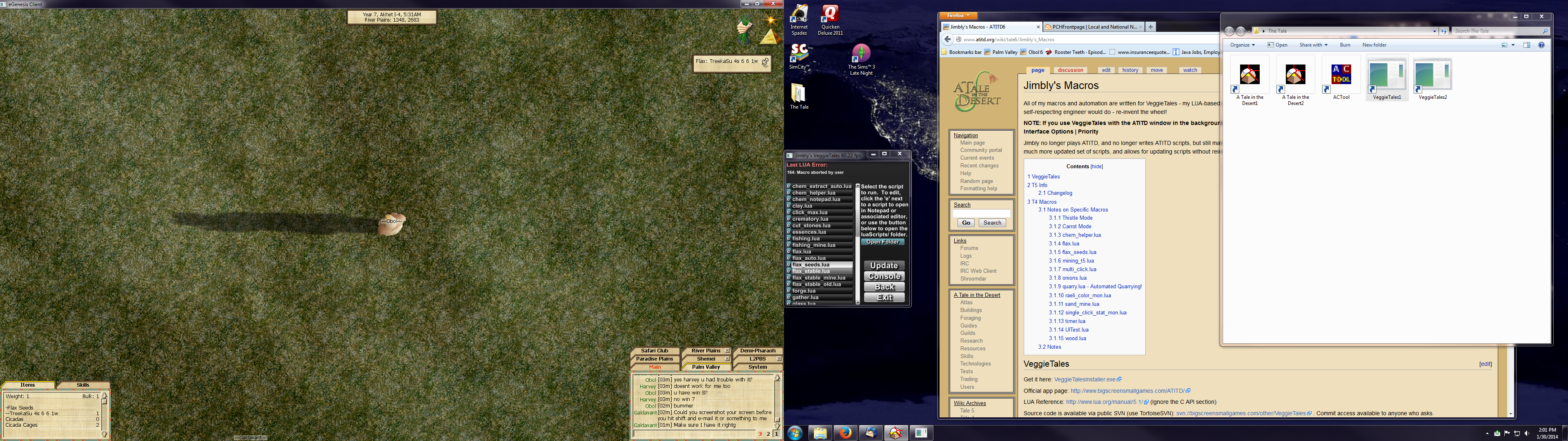Switch to the Safari Club chat tab
1568x441 pixels.
coord(654,351)
